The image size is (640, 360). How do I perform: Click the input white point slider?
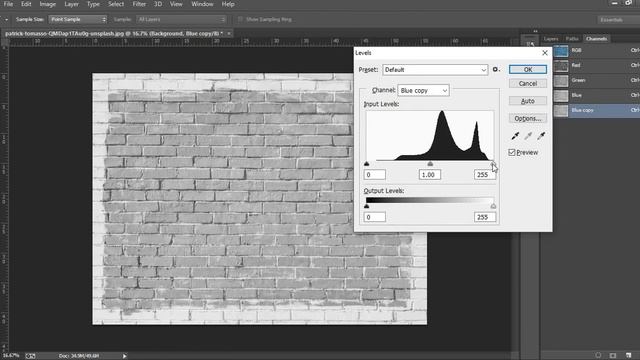click(x=493, y=164)
